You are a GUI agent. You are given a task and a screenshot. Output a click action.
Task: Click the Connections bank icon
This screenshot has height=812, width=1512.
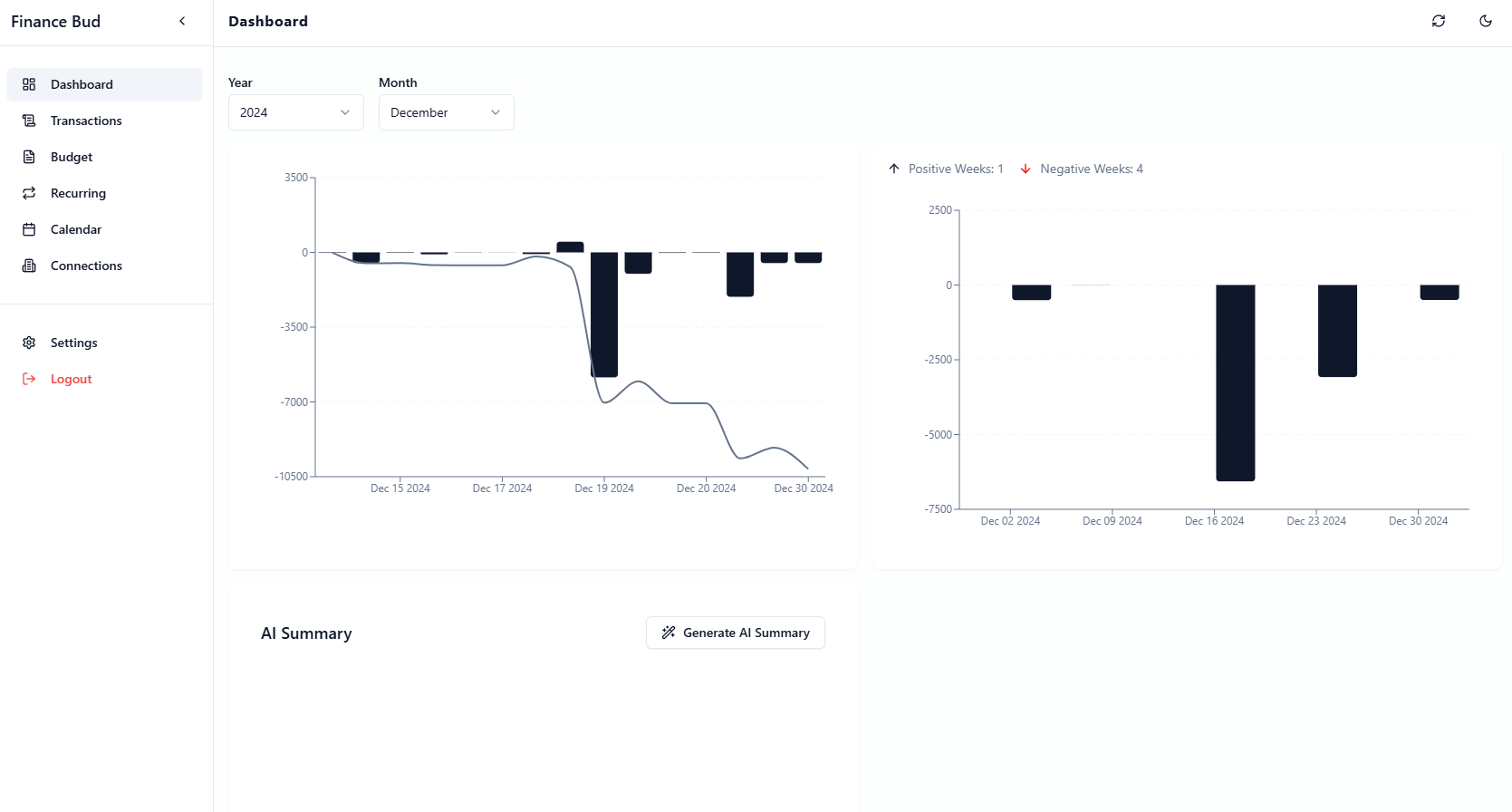(x=29, y=266)
